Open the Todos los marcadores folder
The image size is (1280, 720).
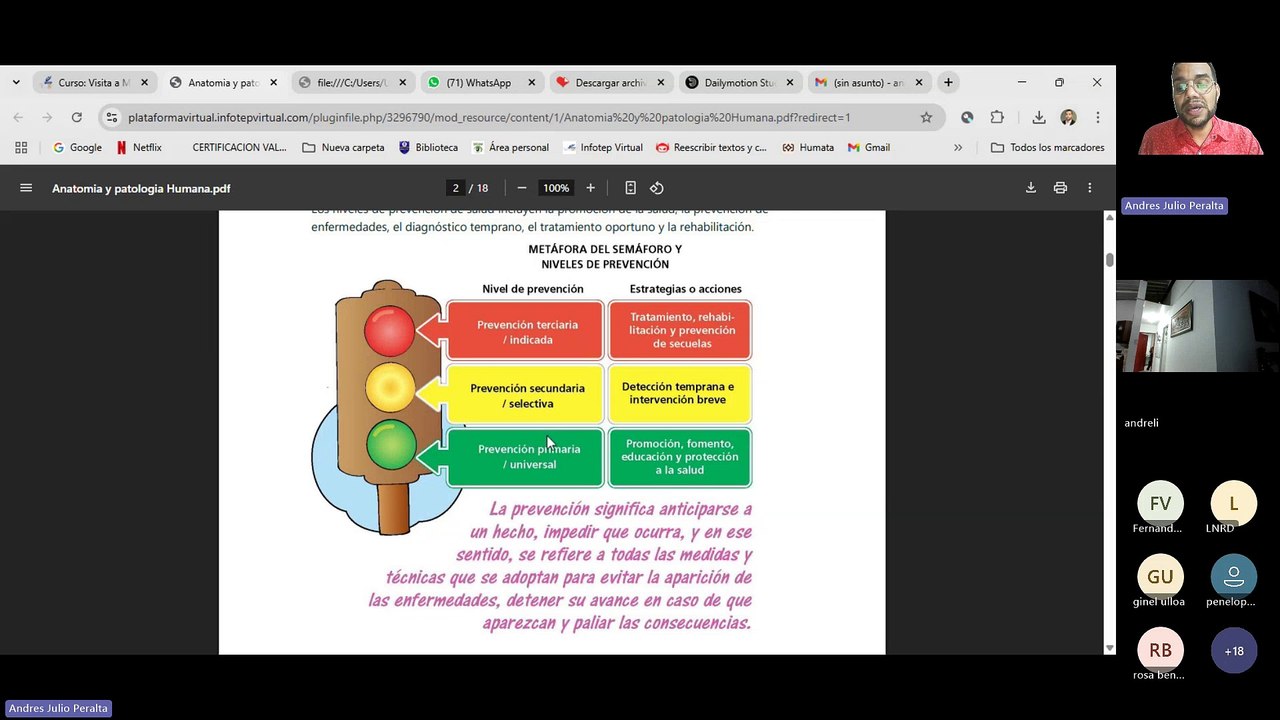point(1047,147)
